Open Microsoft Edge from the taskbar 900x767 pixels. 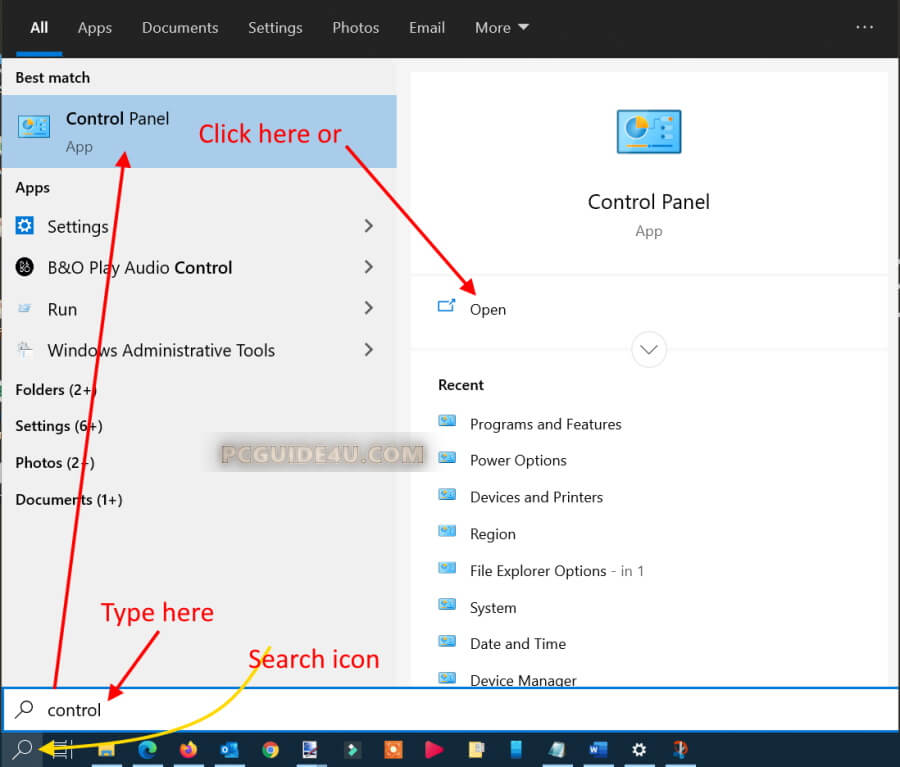coord(147,749)
